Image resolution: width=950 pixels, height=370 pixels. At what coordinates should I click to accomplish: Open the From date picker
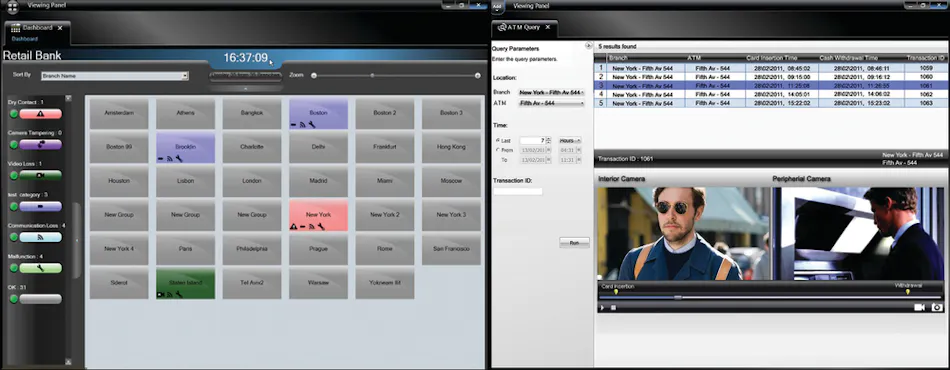549,150
